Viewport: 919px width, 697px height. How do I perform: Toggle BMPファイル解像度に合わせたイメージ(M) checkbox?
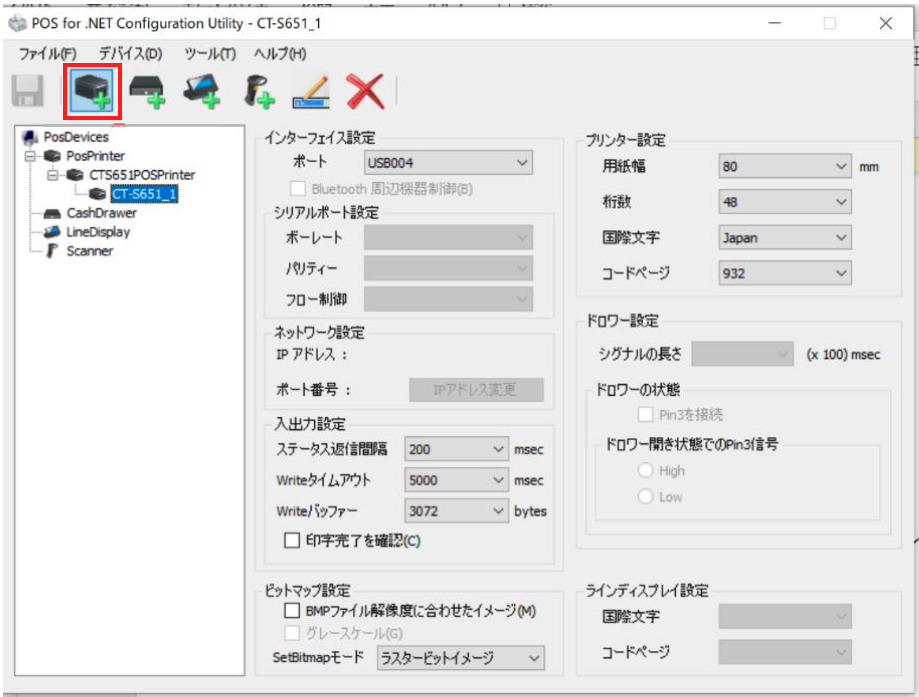[x=292, y=611]
